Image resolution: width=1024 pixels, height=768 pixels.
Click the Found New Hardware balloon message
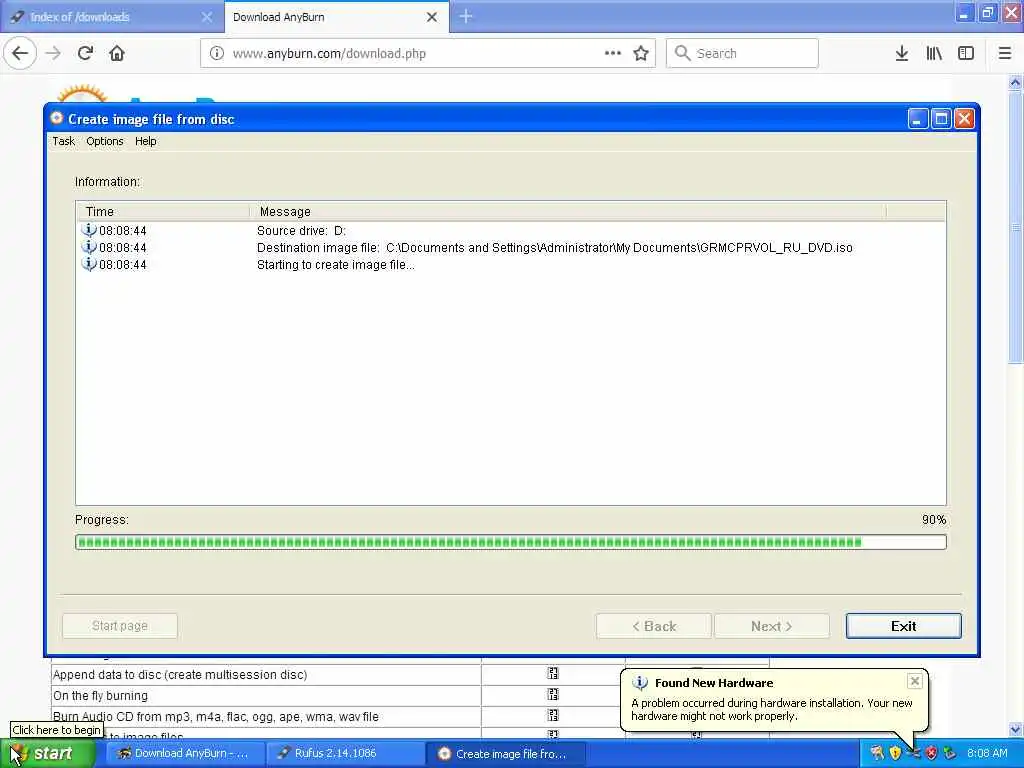point(771,709)
